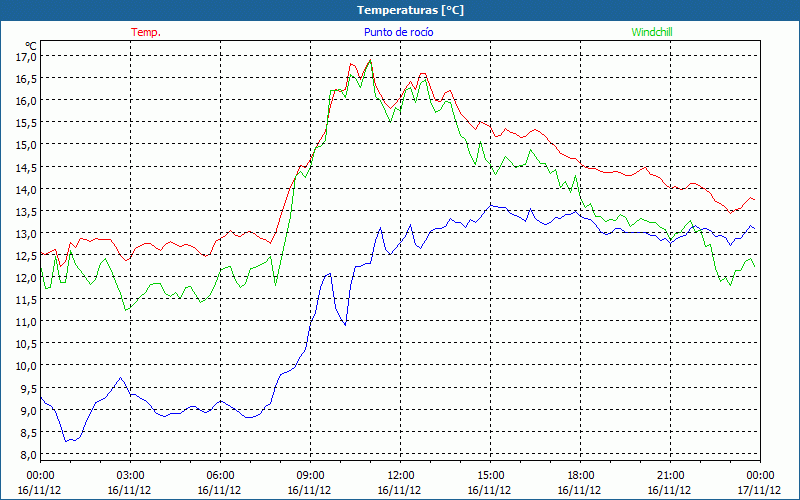Click the 9,0 value on the temperature axis
This screenshot has width=800, height=500.
point(29,411)
